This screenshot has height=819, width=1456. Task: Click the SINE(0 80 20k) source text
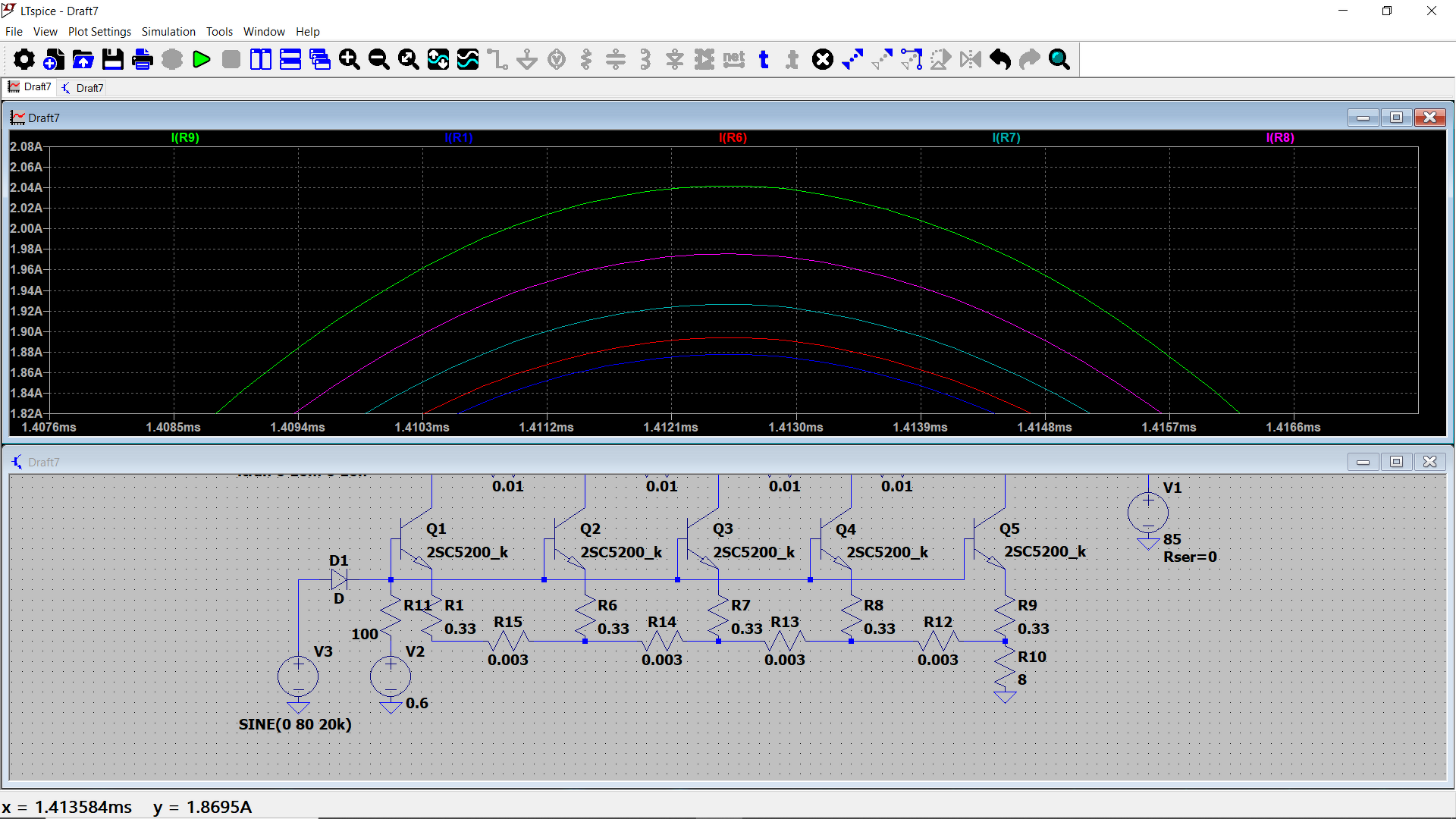coord(295,724)
